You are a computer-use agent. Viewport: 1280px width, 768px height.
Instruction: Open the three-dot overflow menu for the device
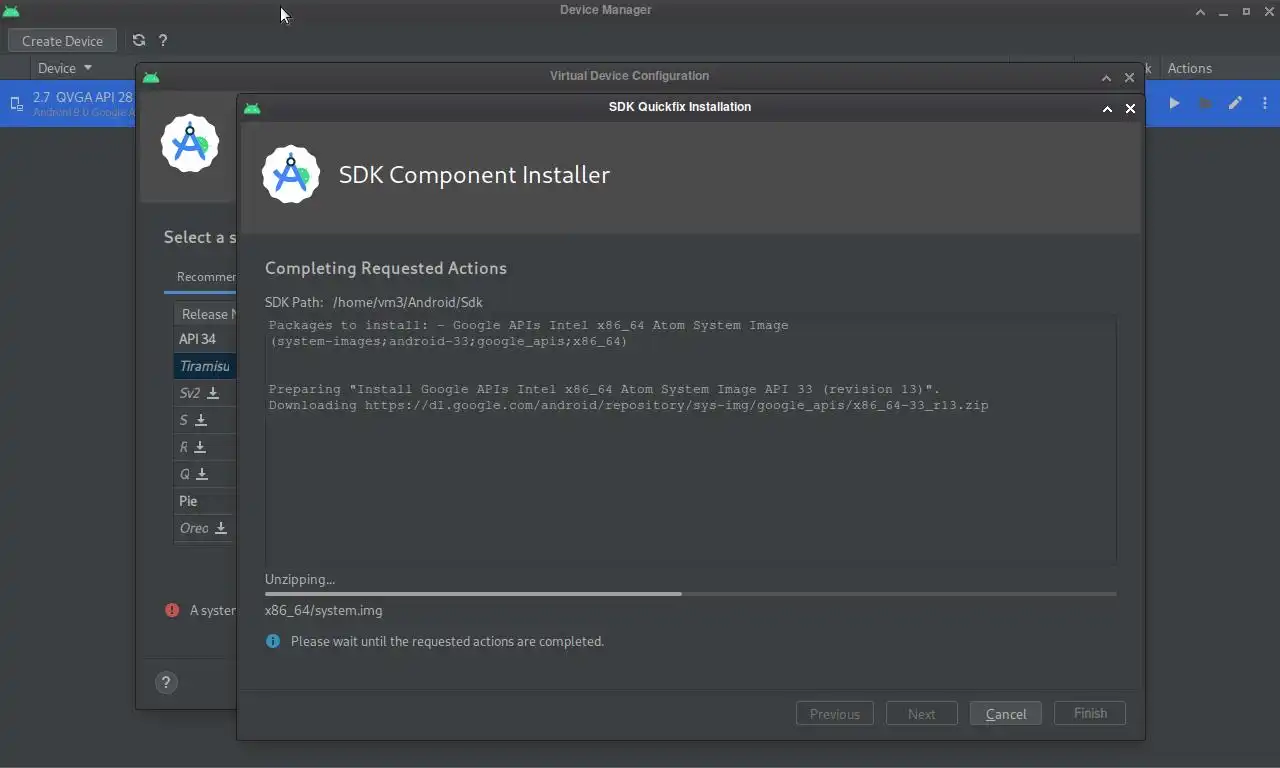[1265, 103]
